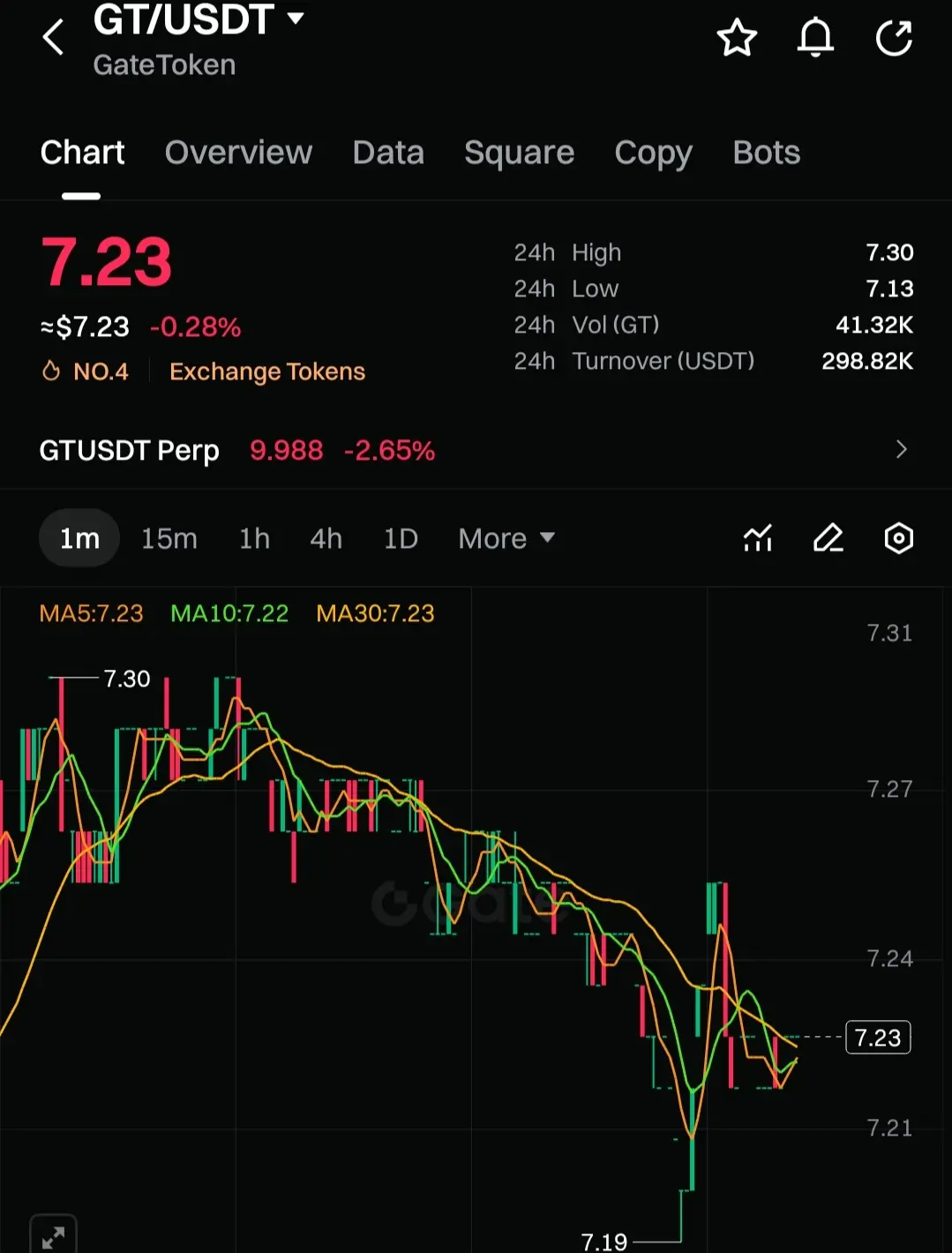
Task: Select the 1h timeframe
Action: click(254, 538)
